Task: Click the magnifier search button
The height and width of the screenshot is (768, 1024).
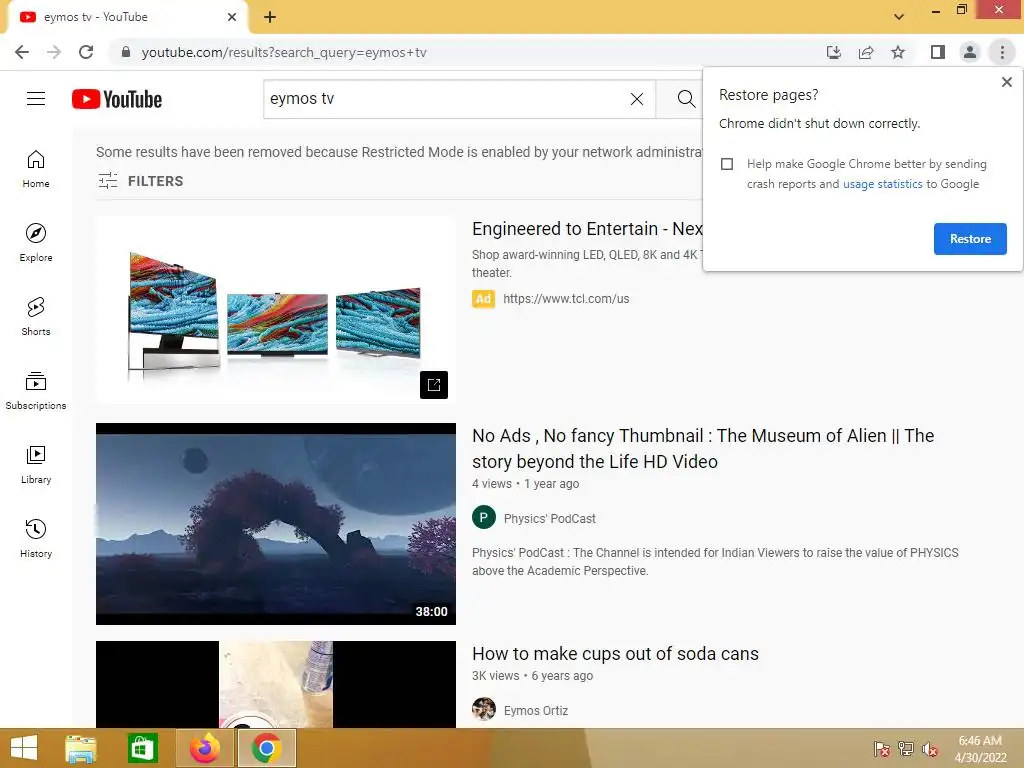Action: tap(685, 99)
